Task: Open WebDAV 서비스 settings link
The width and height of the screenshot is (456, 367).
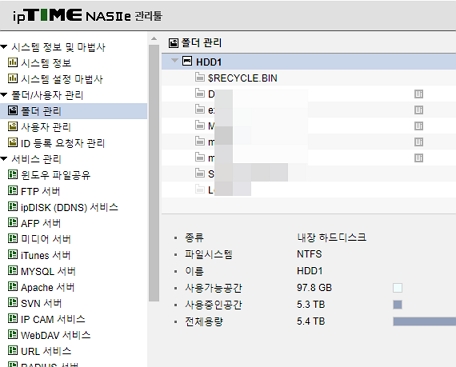Action: point(55,335)
